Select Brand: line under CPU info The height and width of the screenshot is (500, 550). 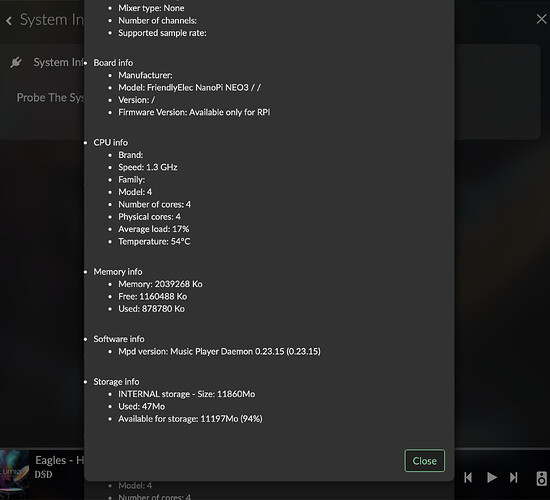click(x=130, y=155)
